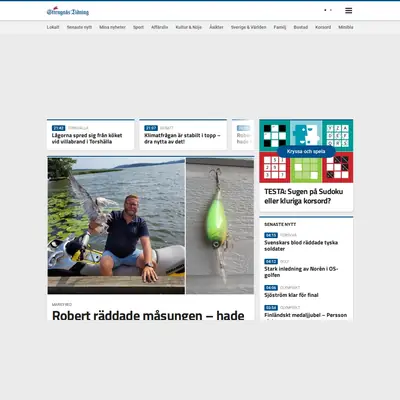Click the Krysta och spela button

pos(306,151)
